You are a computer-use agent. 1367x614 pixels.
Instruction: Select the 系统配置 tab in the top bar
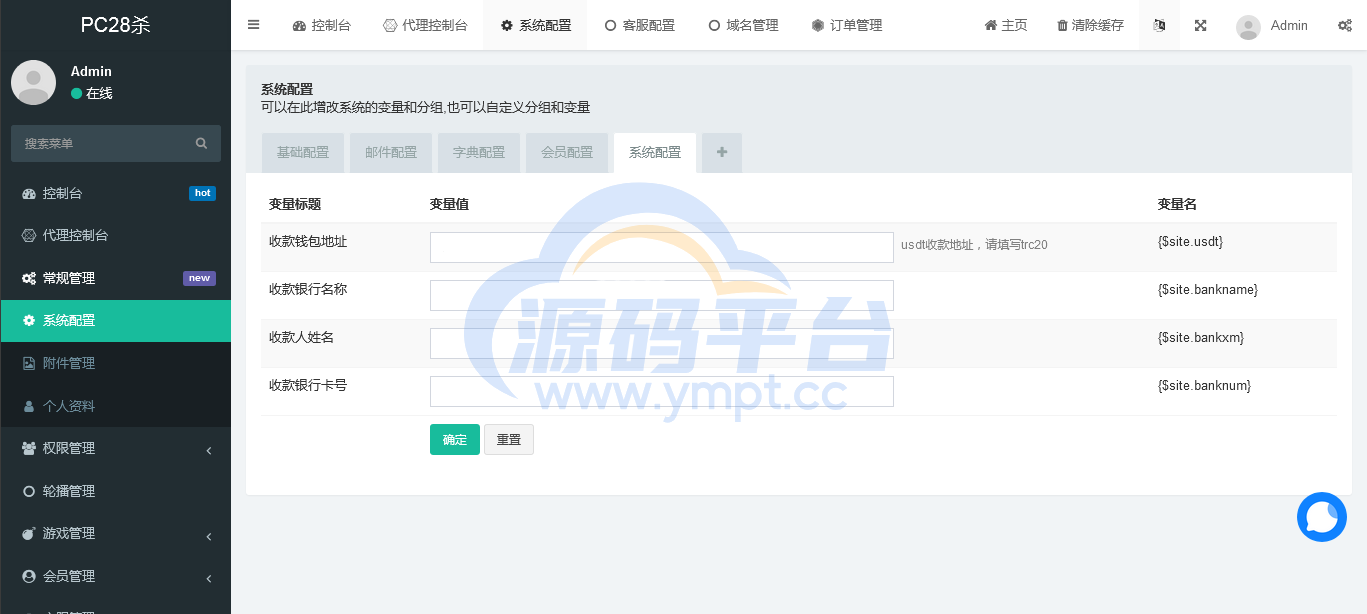(535, 25)
